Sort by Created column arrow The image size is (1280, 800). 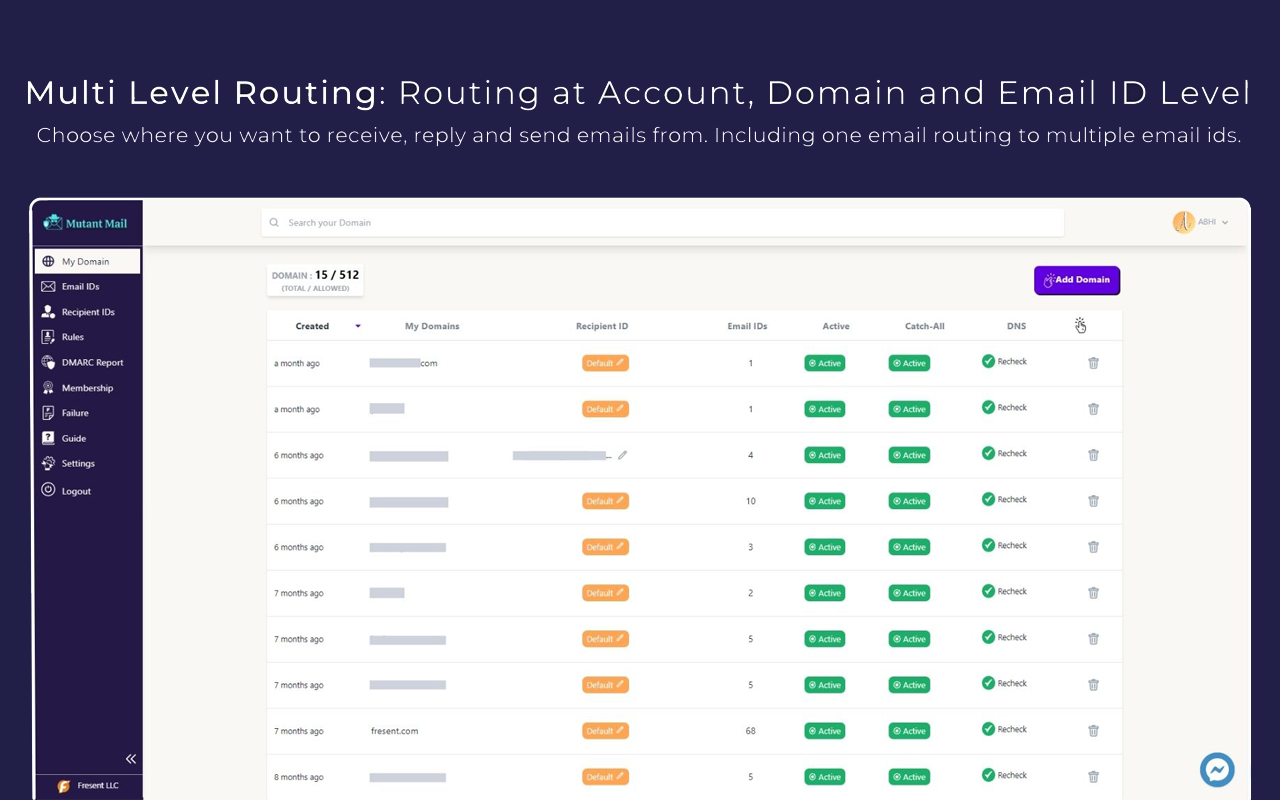point(358,326)
